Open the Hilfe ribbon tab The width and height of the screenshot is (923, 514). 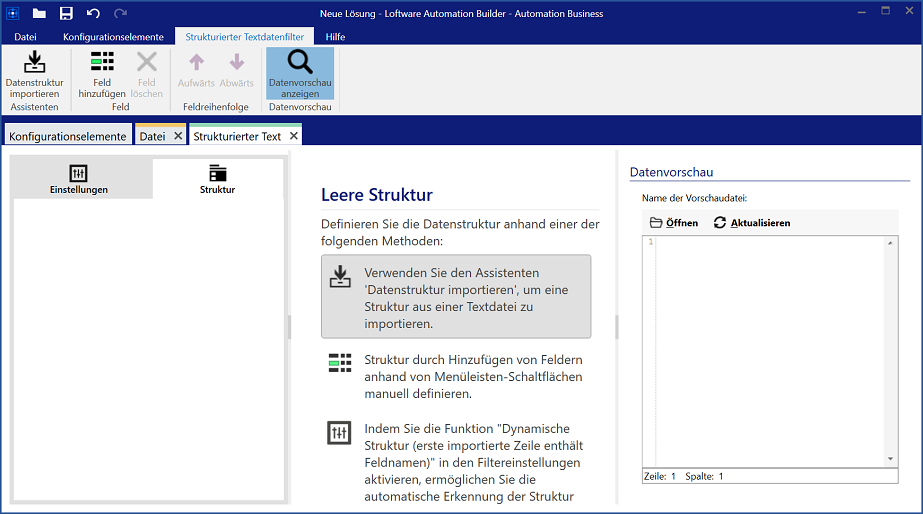point(335,37)
